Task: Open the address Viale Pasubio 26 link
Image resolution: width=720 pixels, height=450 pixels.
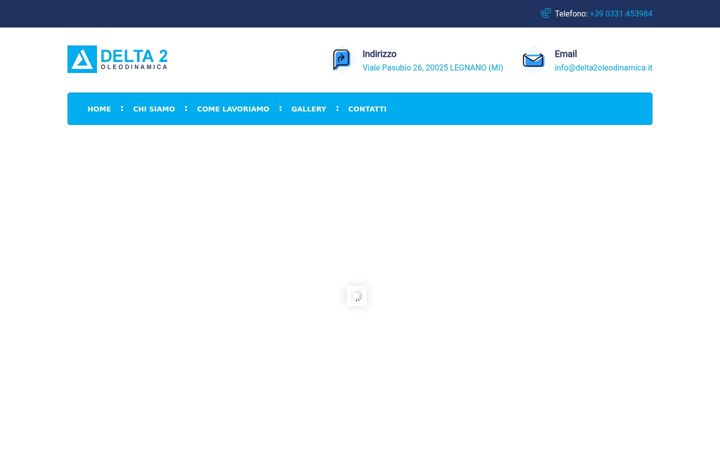Action: pos(433,68)
